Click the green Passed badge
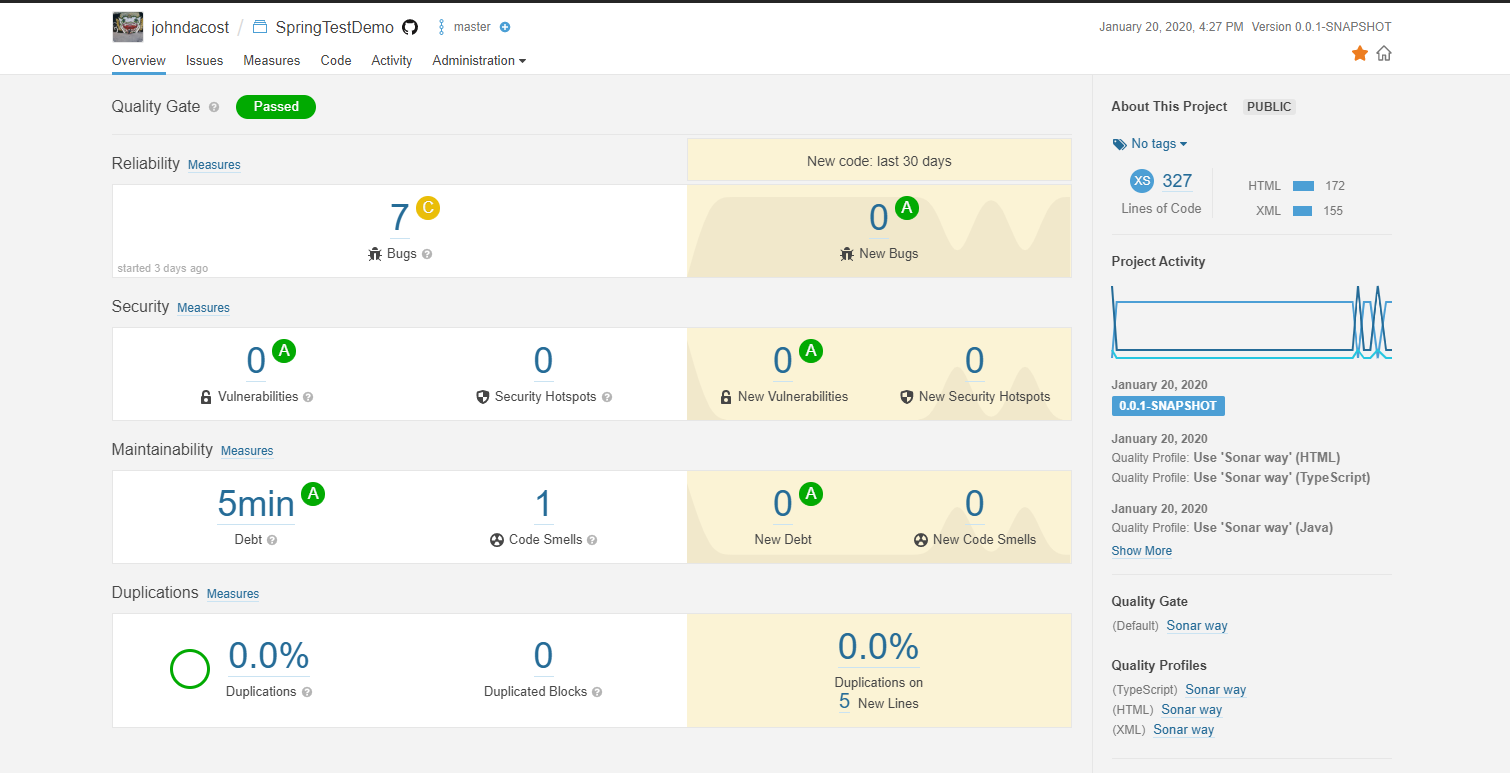Image resolution: width=1510 pixels, height=773 pixels. [276, 107]
